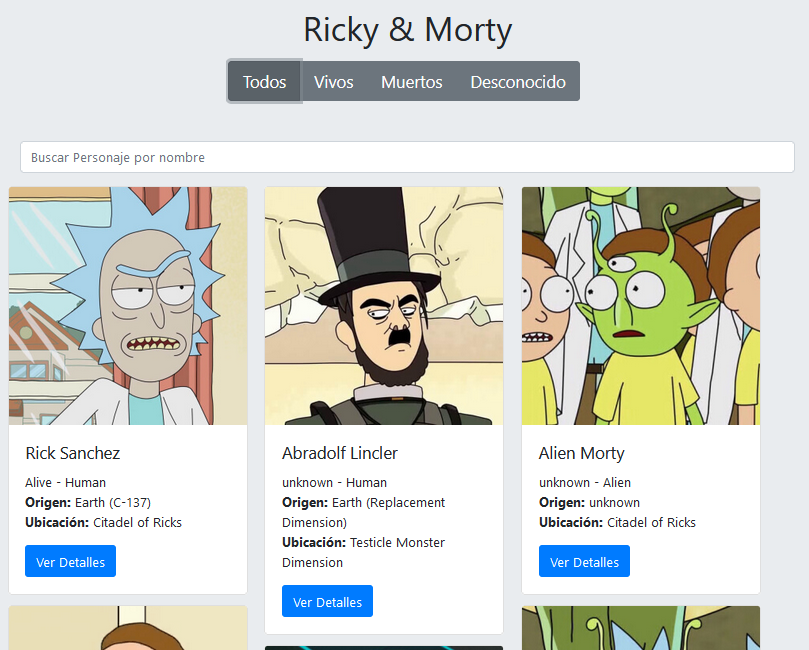Open the bottom-right partially visible character card
The image size is (809, 650).
pyautogui.click(x=640, y=628)
